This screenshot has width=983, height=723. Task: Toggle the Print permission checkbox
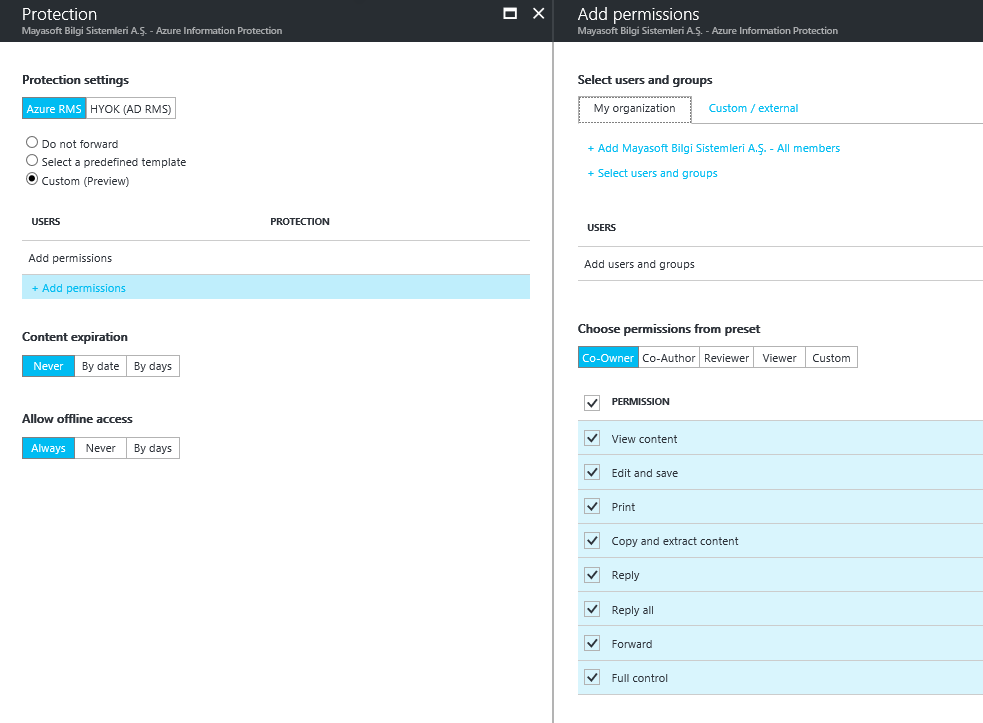pos(592,506)
